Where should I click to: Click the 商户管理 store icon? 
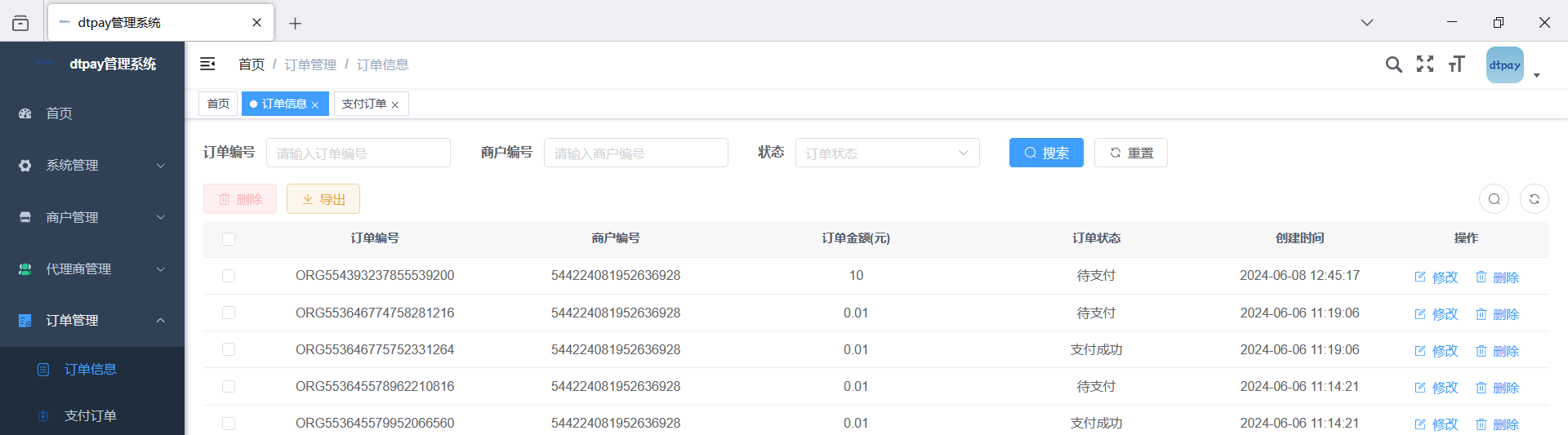[x=25, y=217]
